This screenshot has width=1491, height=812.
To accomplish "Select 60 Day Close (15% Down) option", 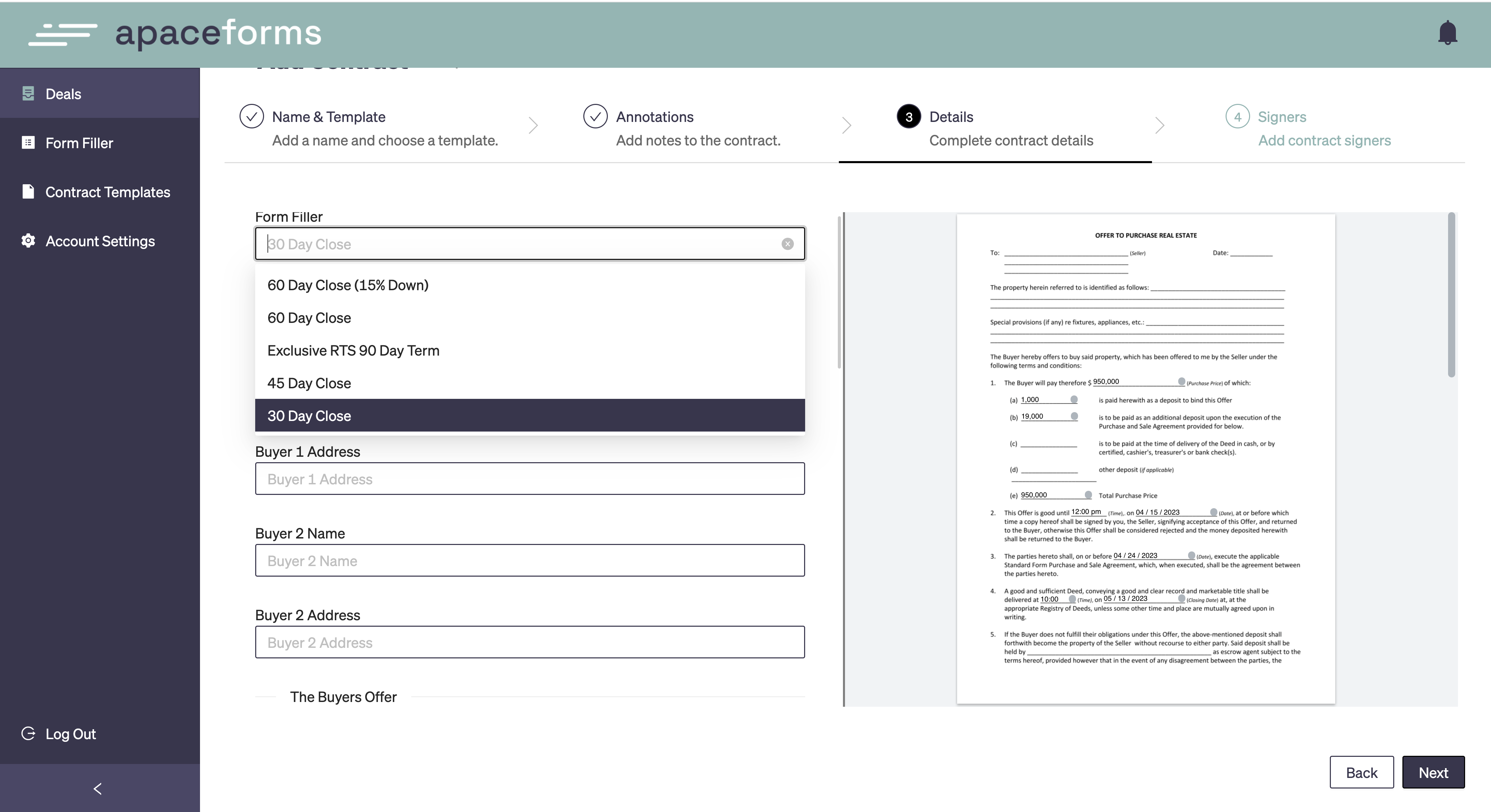I will tap(347, 285).
